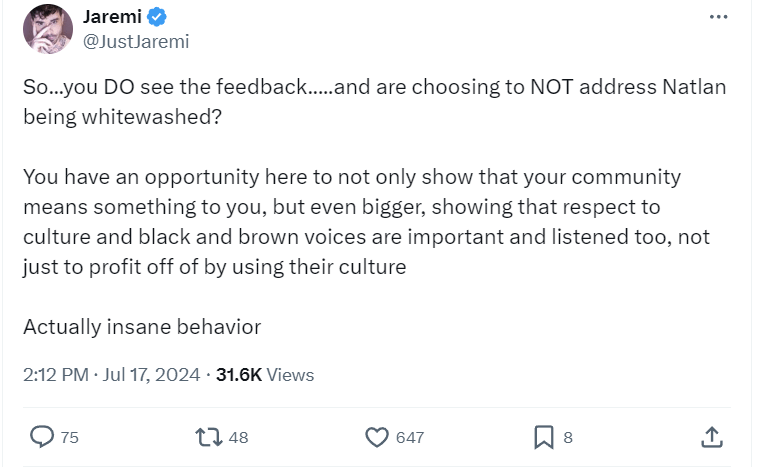Click the 75 replies count
This screenshot has width=759, height=467.
(x=70, y=437)
